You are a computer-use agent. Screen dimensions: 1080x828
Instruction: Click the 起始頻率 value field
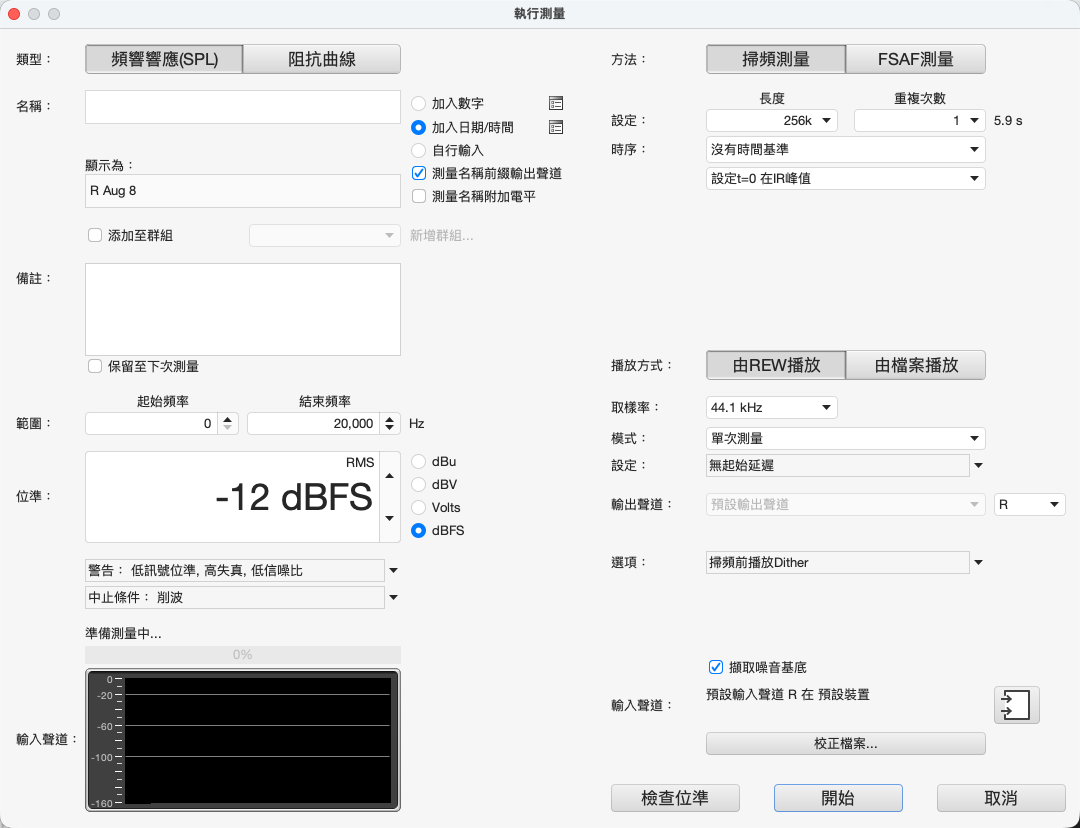152,424
